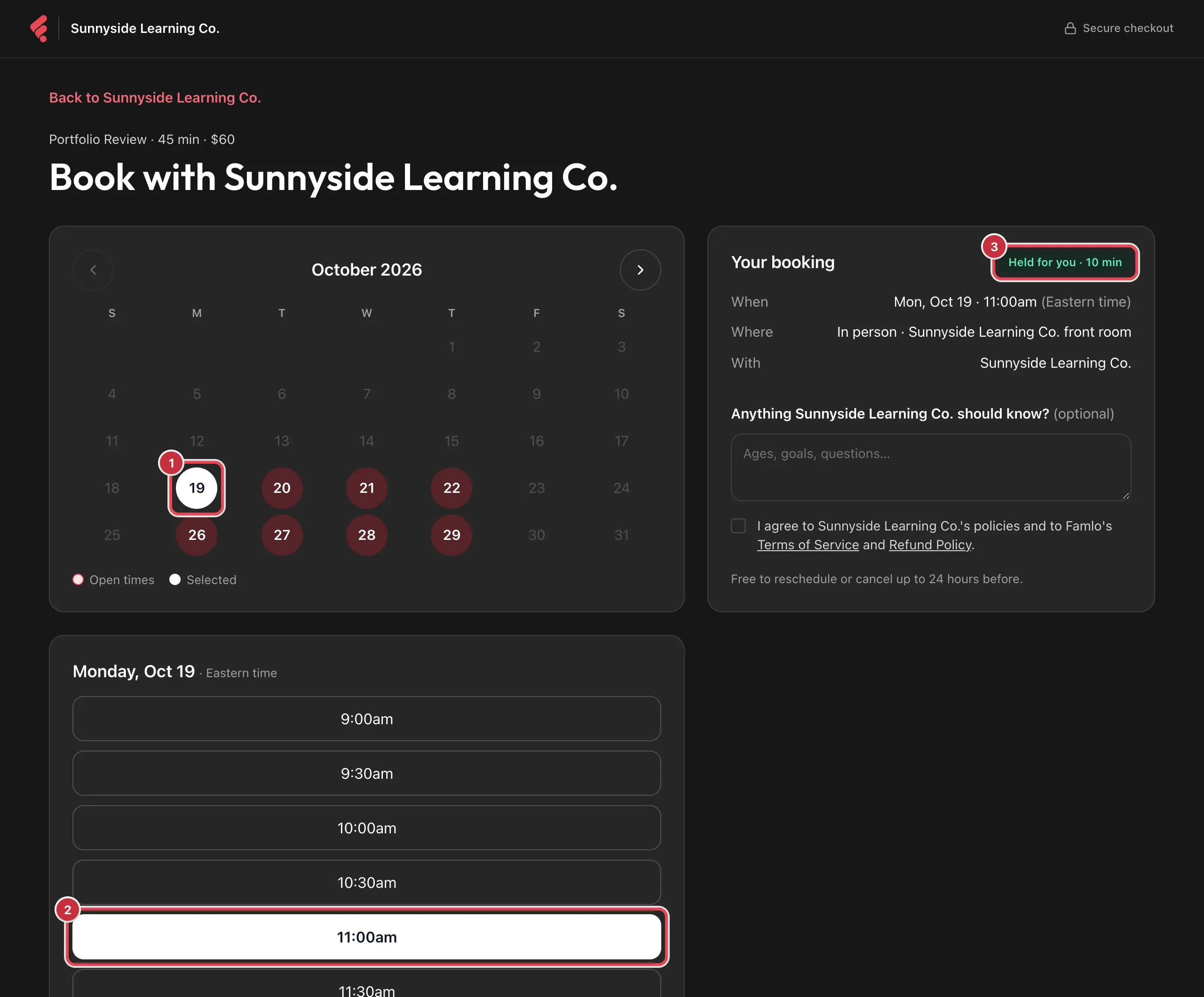Open the Refund Policy link

tap(930, 545)
